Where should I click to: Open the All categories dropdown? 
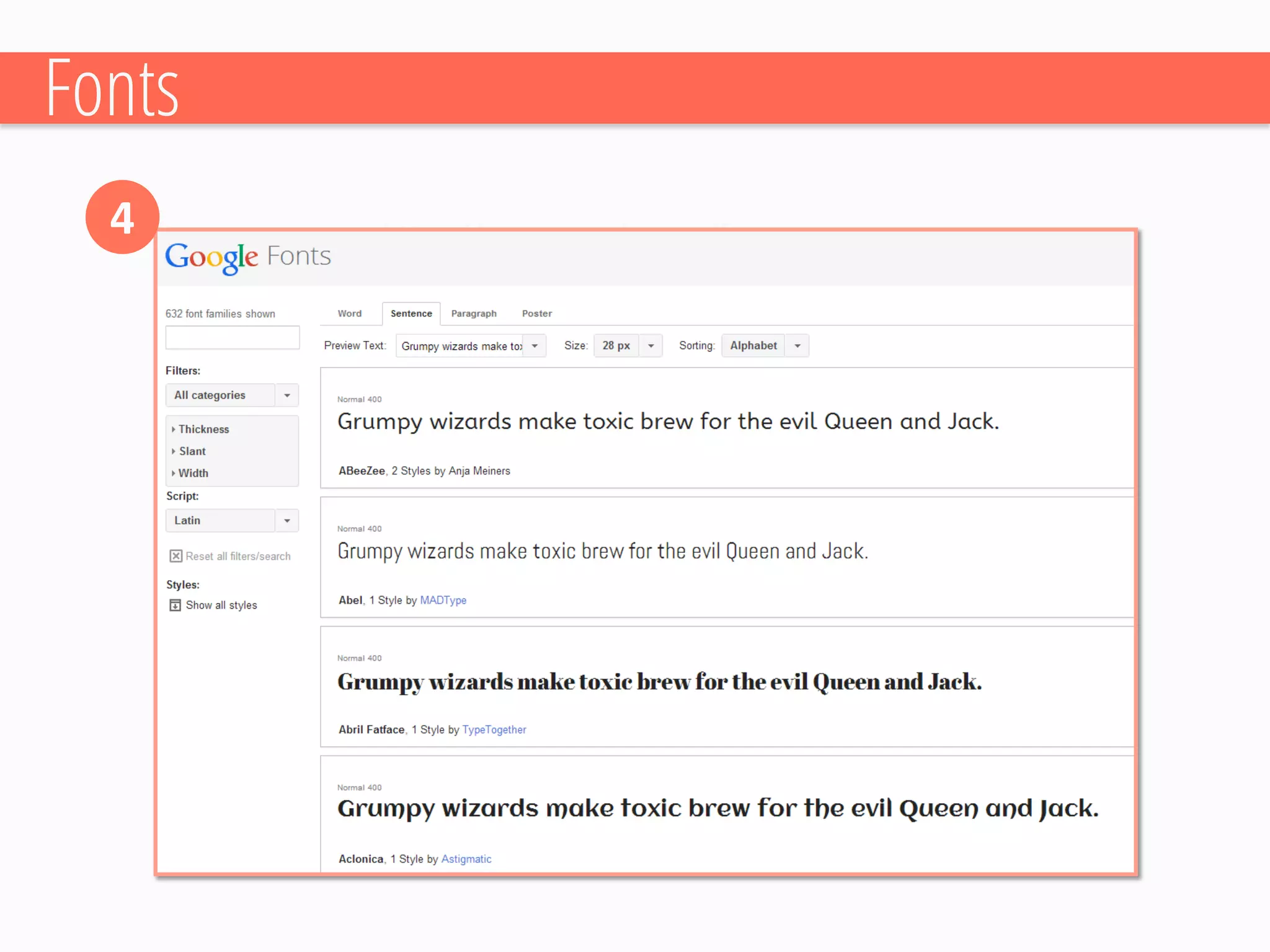[232, 395]
